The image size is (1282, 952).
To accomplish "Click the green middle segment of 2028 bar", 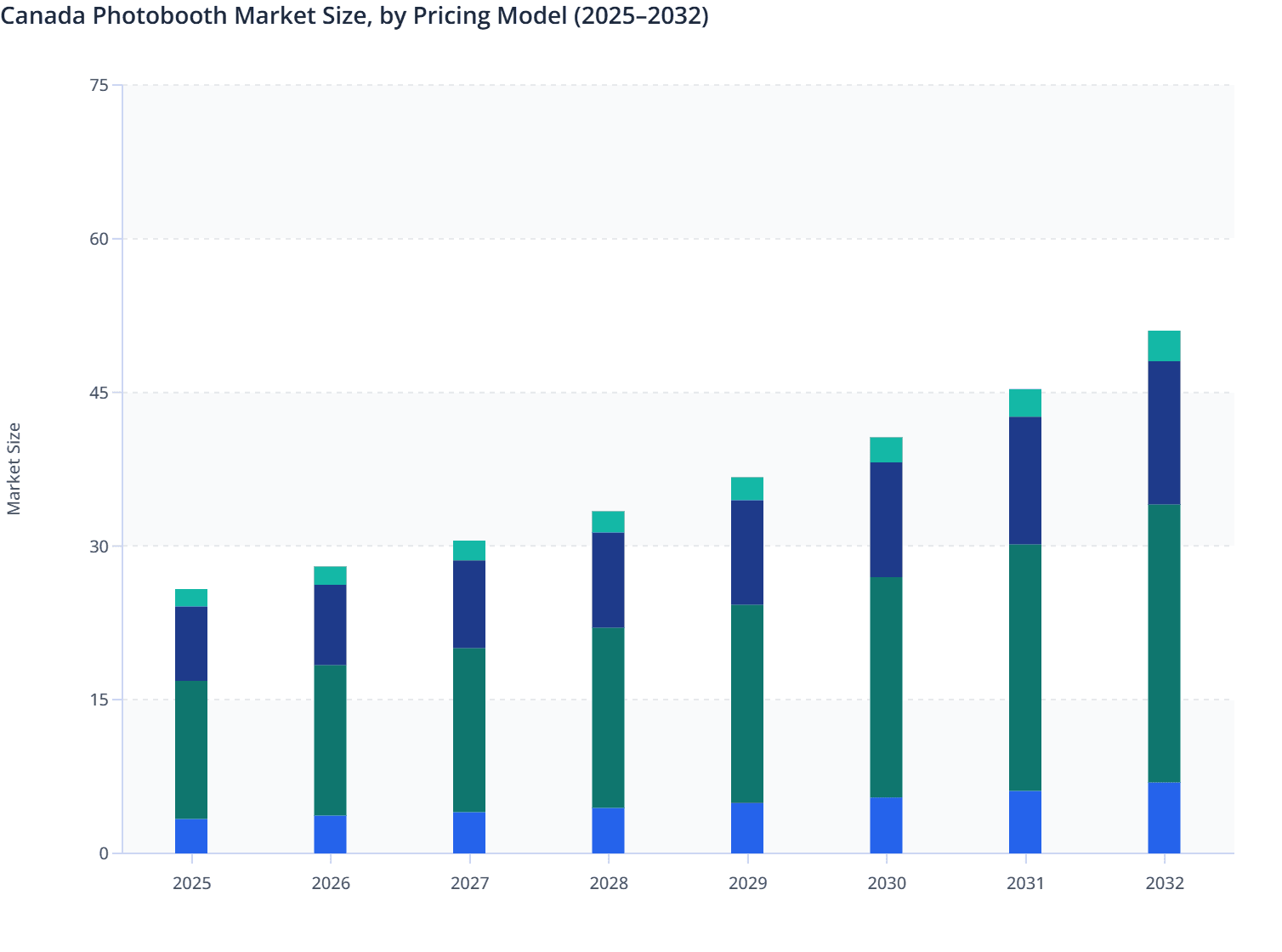I will pos(609,714).
